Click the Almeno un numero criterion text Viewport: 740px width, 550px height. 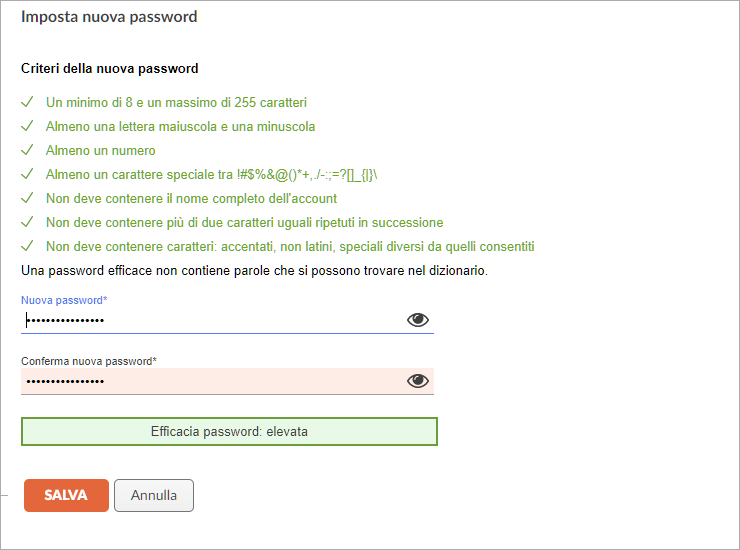[x=101, y=151]
